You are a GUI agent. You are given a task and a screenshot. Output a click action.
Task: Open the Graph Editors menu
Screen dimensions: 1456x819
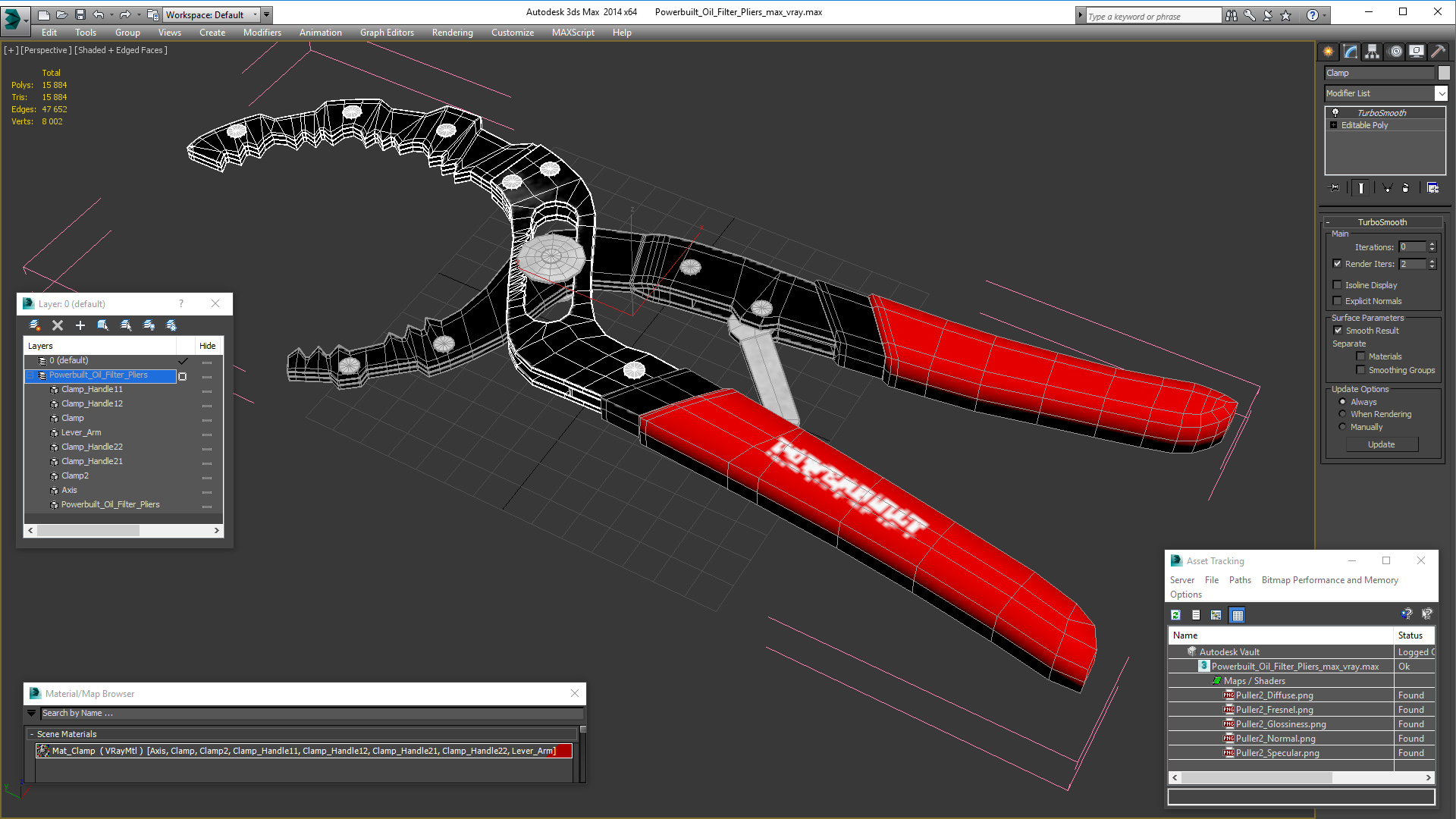(x=387, y=33)
